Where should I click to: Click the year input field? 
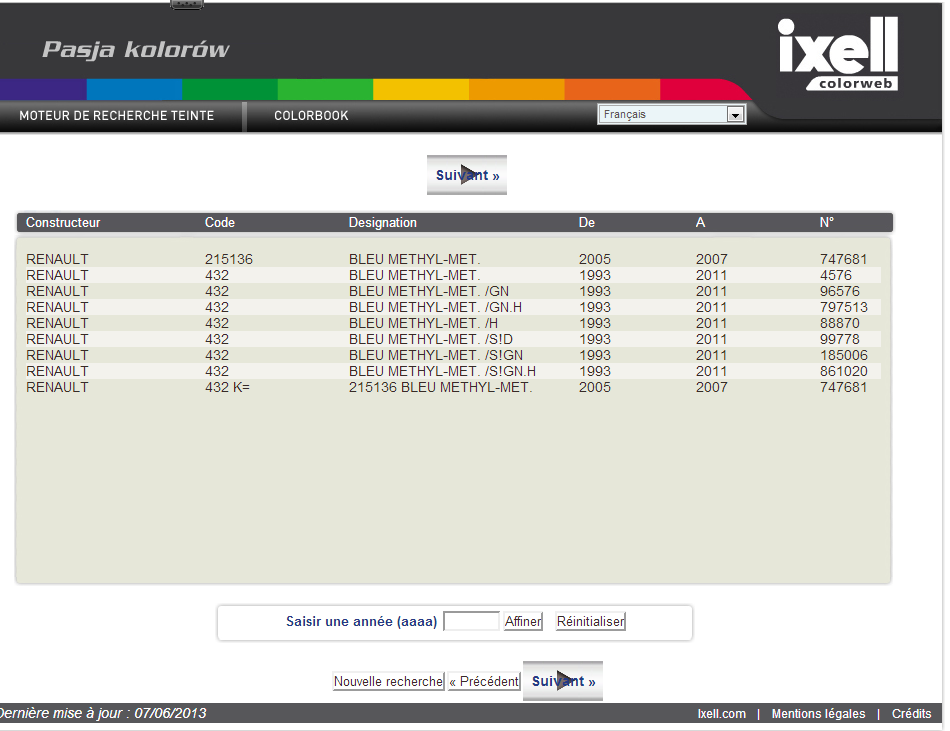tap(470, 621)
